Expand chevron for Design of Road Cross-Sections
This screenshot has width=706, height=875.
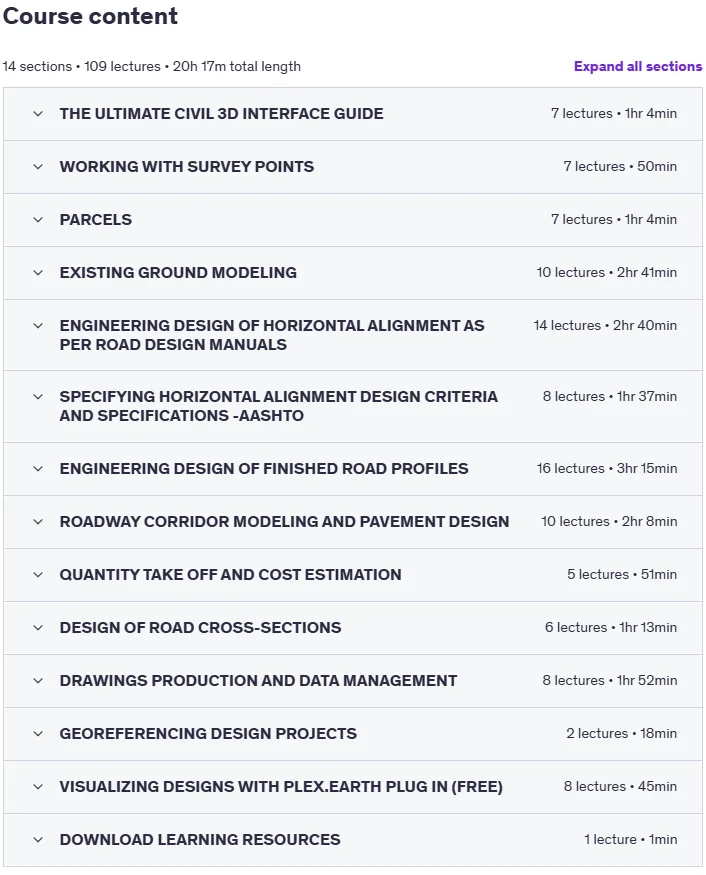click(38, 628)
